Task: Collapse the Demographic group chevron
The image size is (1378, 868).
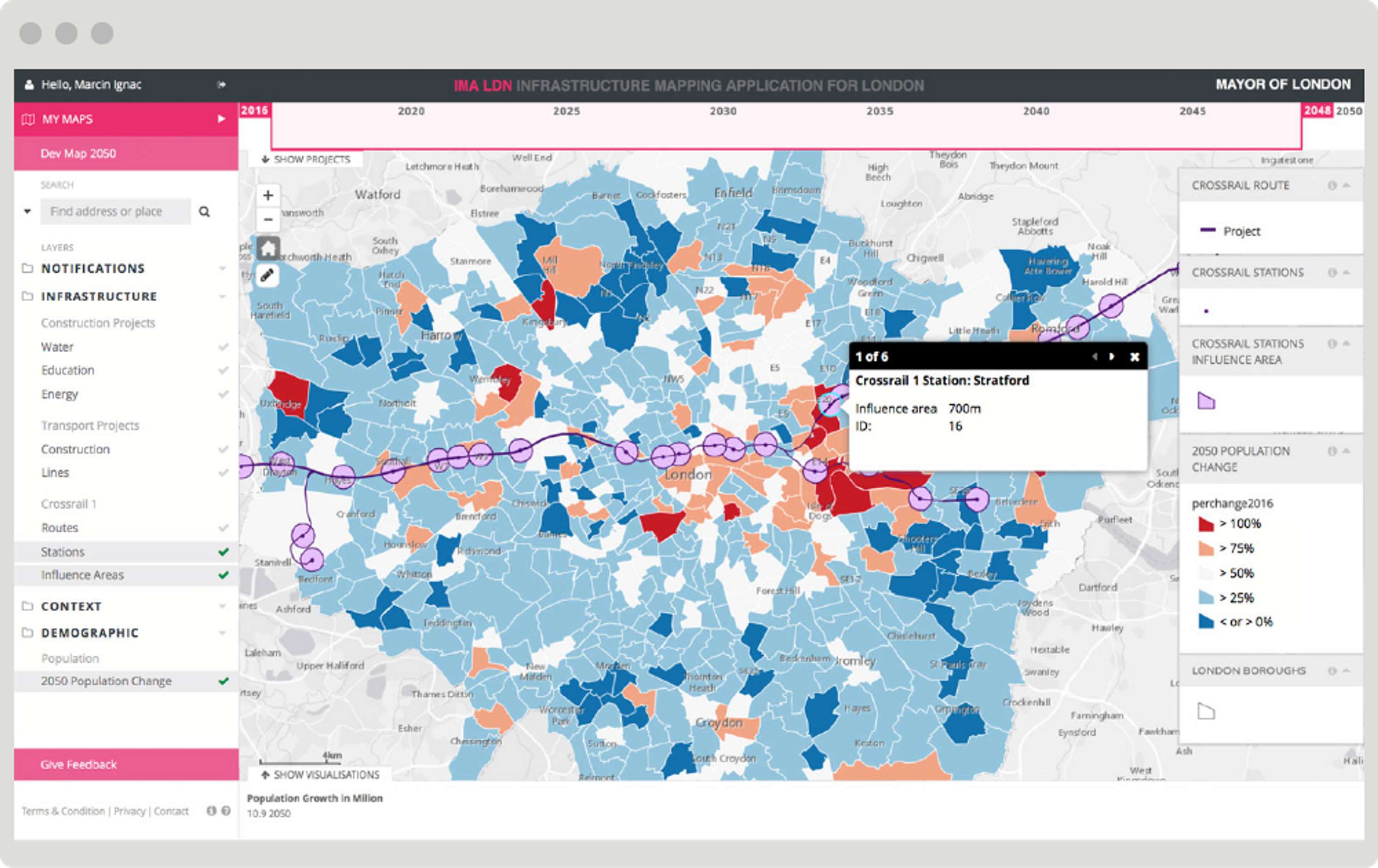Action: [x=222, y=633]
